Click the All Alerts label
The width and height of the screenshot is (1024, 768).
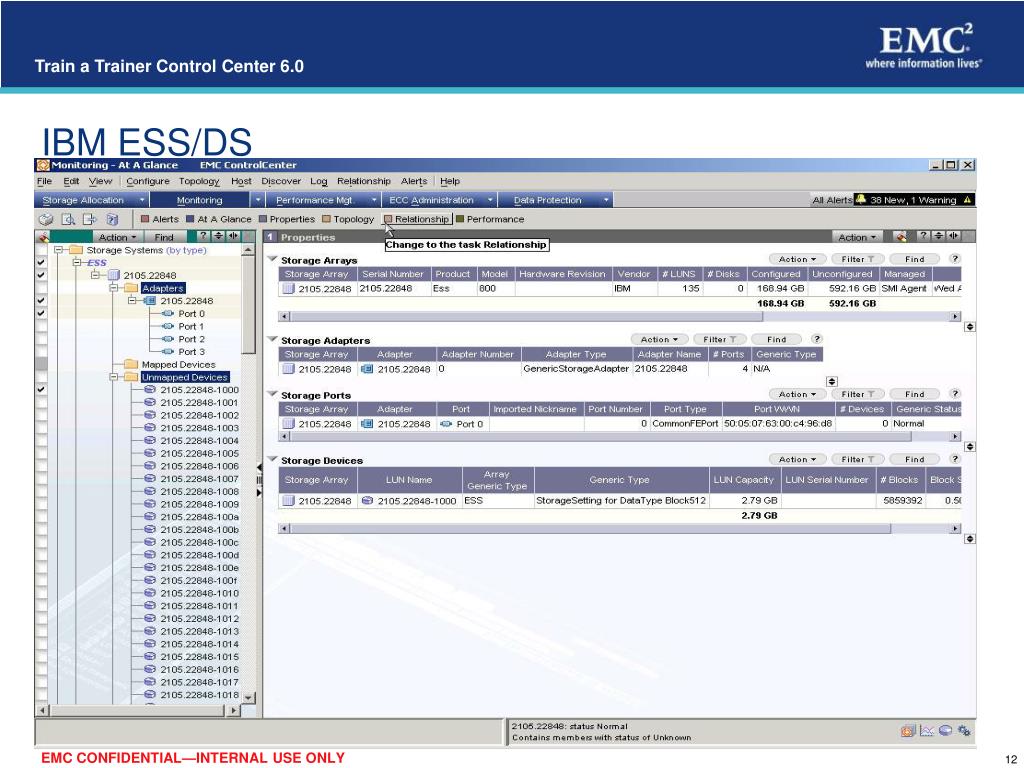832,200
